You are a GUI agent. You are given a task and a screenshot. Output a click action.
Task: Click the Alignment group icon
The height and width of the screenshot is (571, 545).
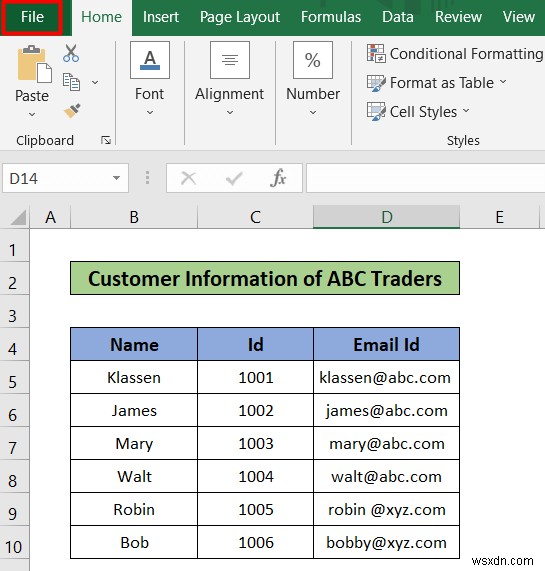pos(230,60)
